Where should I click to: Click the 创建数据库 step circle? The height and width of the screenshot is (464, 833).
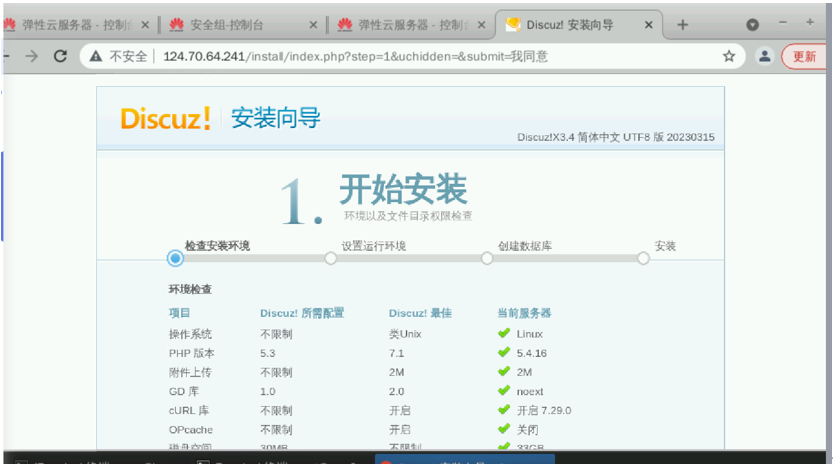[487, 258]
